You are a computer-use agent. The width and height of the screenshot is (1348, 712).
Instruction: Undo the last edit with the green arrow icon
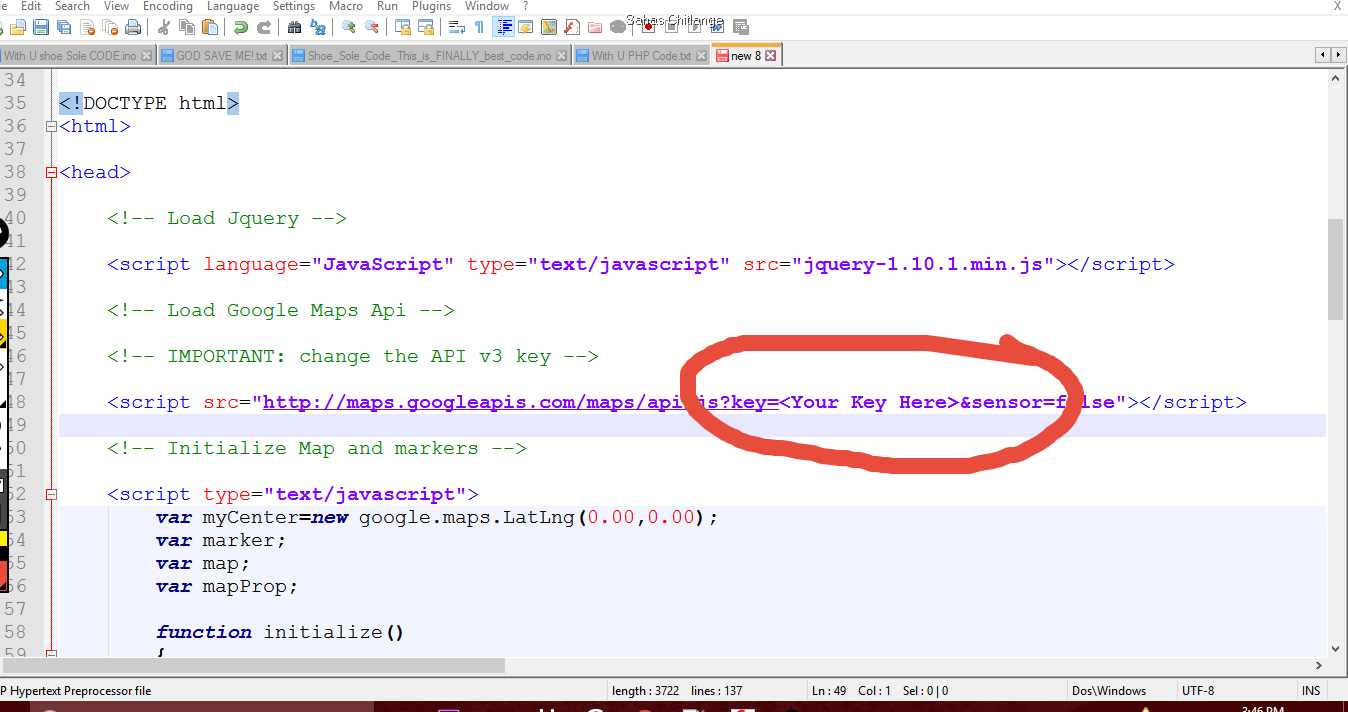240,27
